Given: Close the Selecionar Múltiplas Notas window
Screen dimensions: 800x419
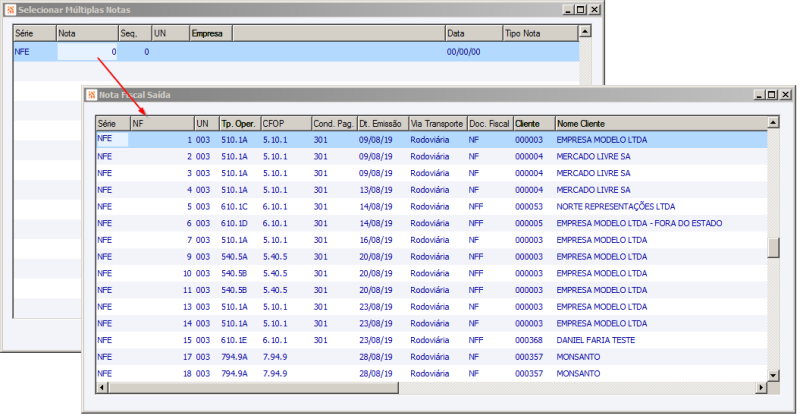Looking at the screenshot, I should click(x=594, y=9).
